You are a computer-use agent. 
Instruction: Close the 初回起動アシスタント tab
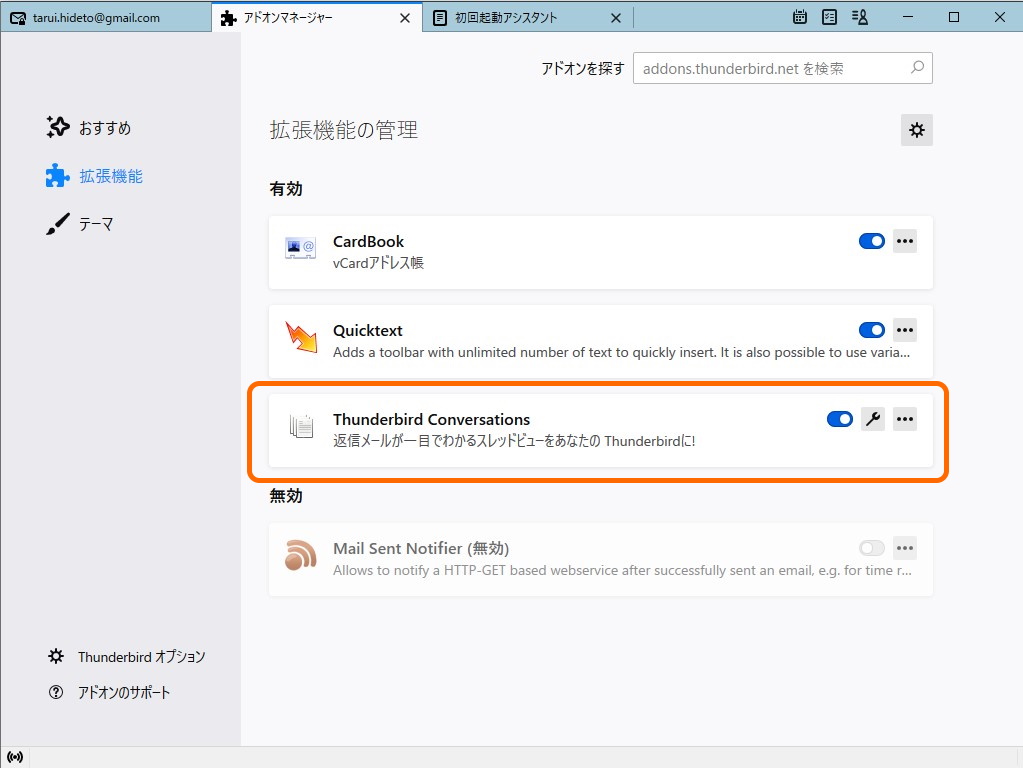tap(616, 18)
